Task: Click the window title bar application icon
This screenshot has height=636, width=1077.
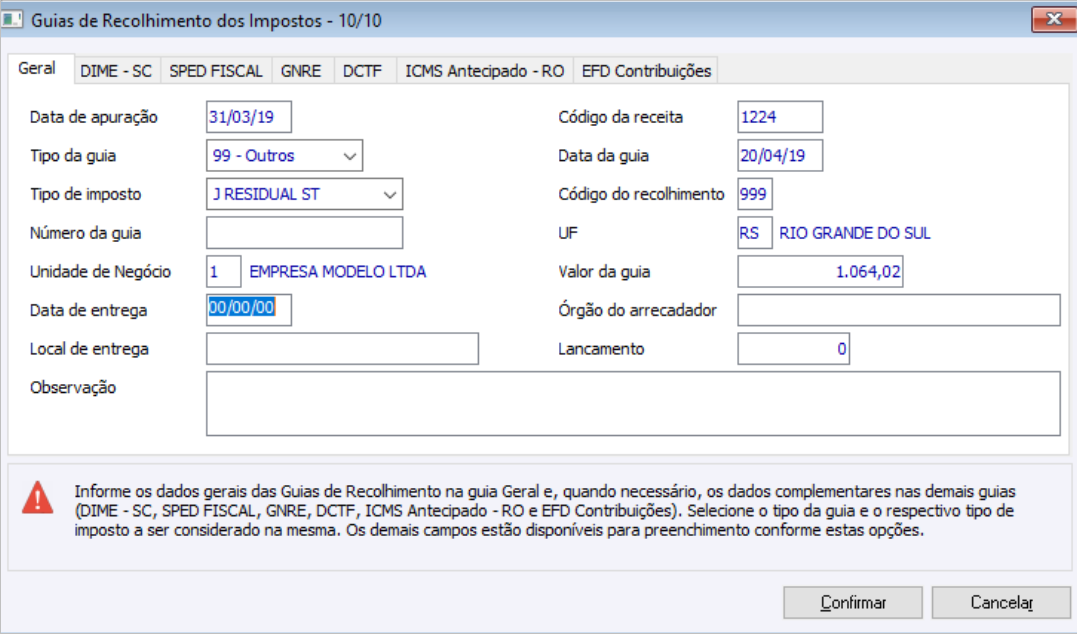Action: (12, 19)
